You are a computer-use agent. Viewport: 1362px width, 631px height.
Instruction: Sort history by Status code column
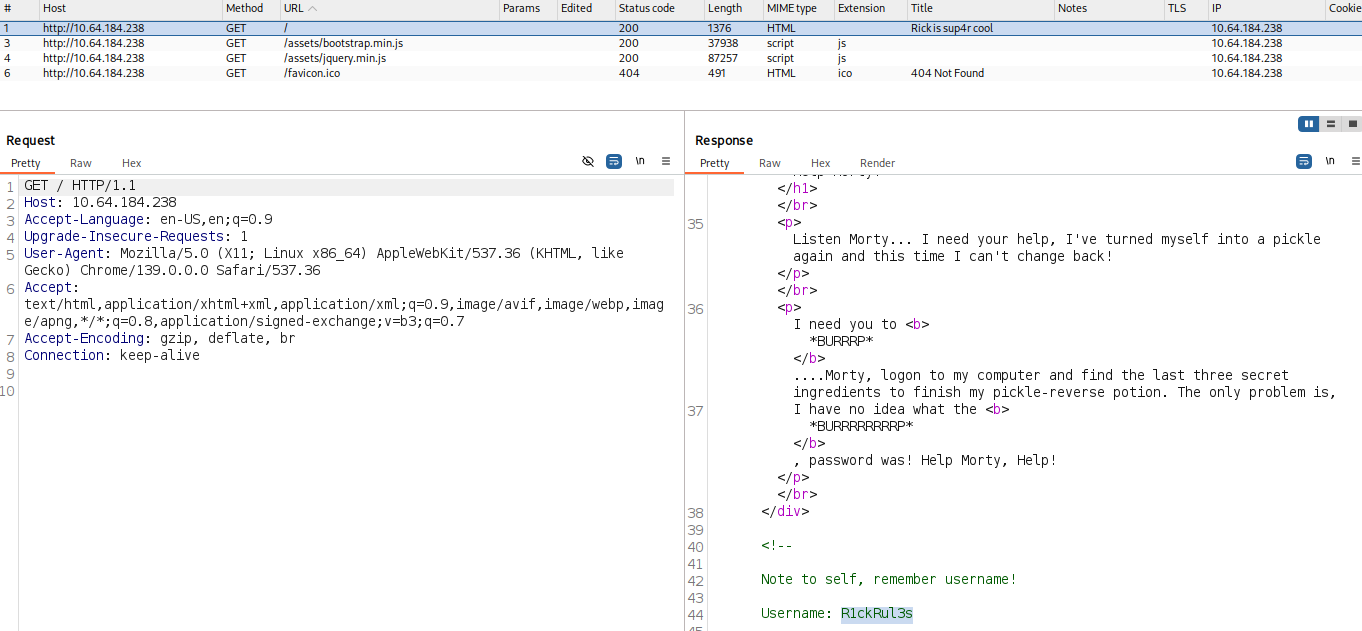[646, 8]
